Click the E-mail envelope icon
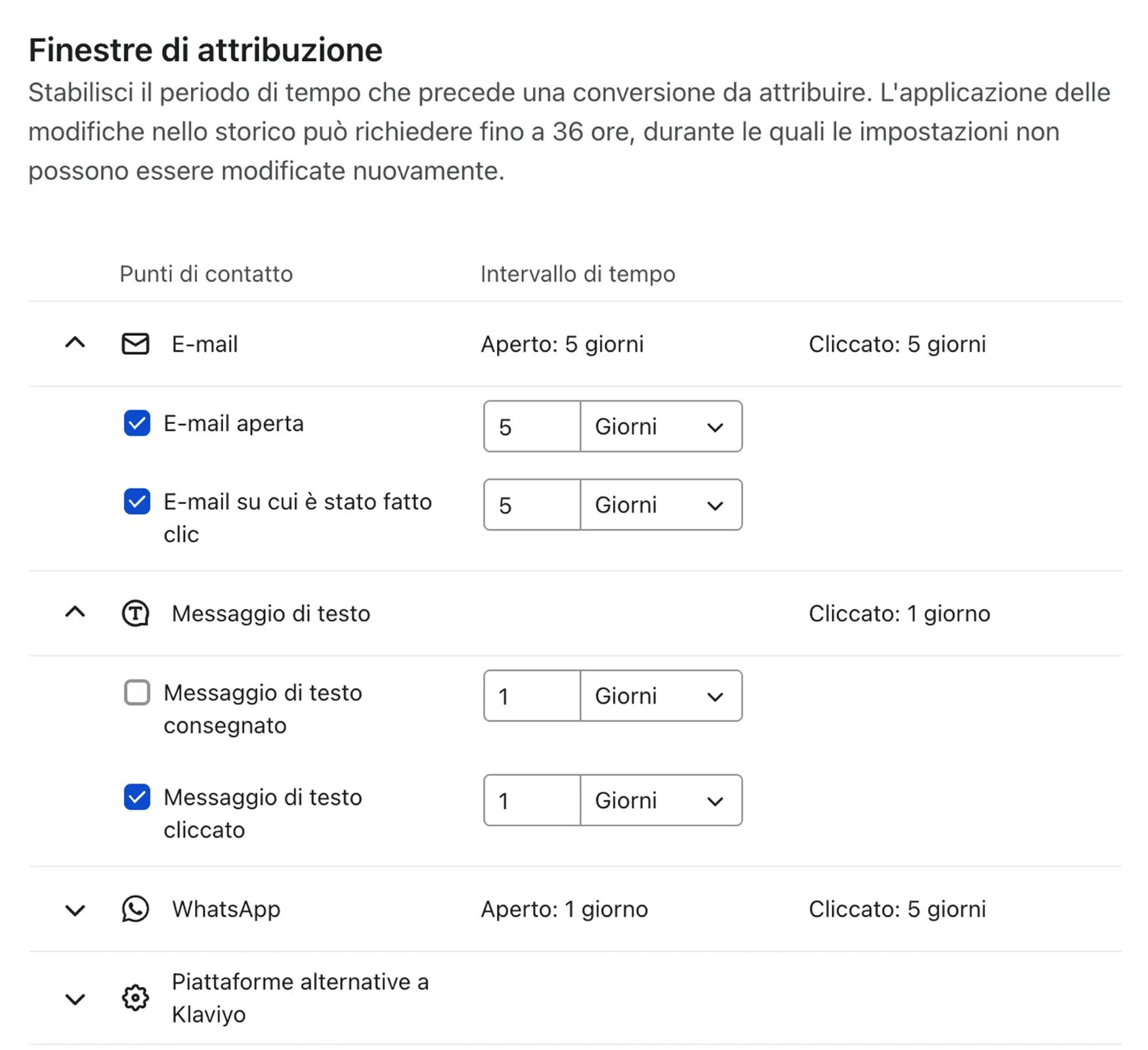 tap(135, 344)
